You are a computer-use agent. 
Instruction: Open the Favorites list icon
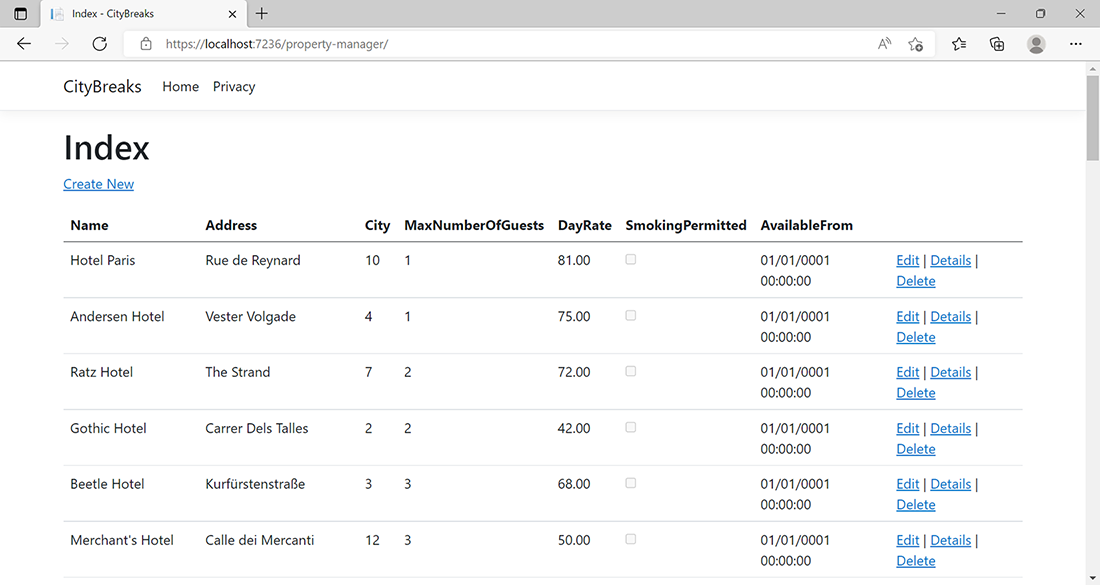coord(959,43)
